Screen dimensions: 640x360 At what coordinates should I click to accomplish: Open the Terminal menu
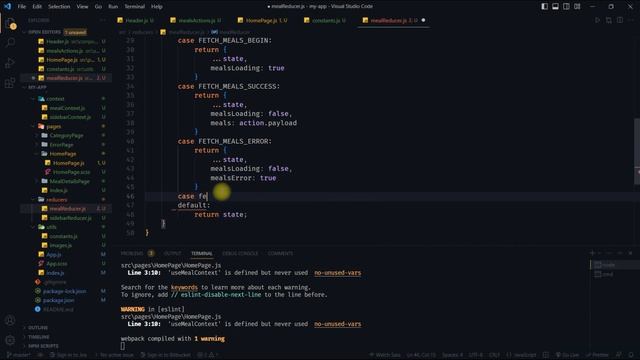pyautogui.click(x=135, y=7)
